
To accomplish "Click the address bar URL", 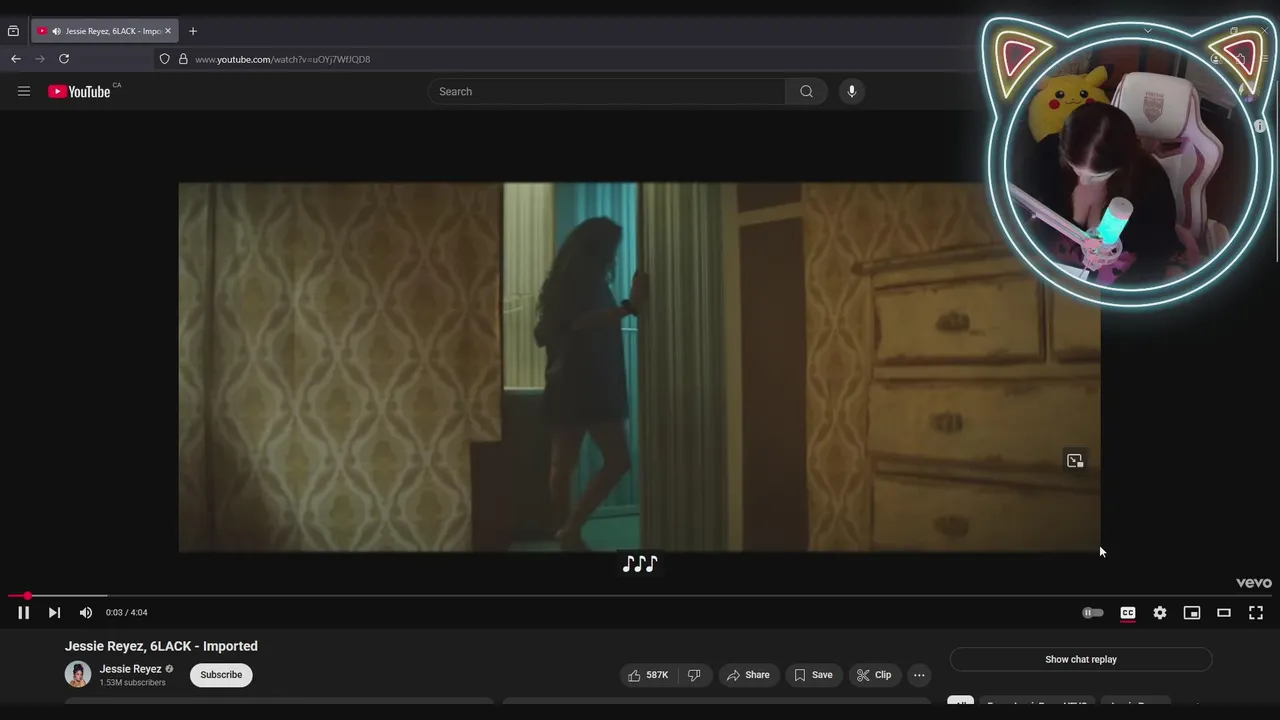I will pos(283,59).
